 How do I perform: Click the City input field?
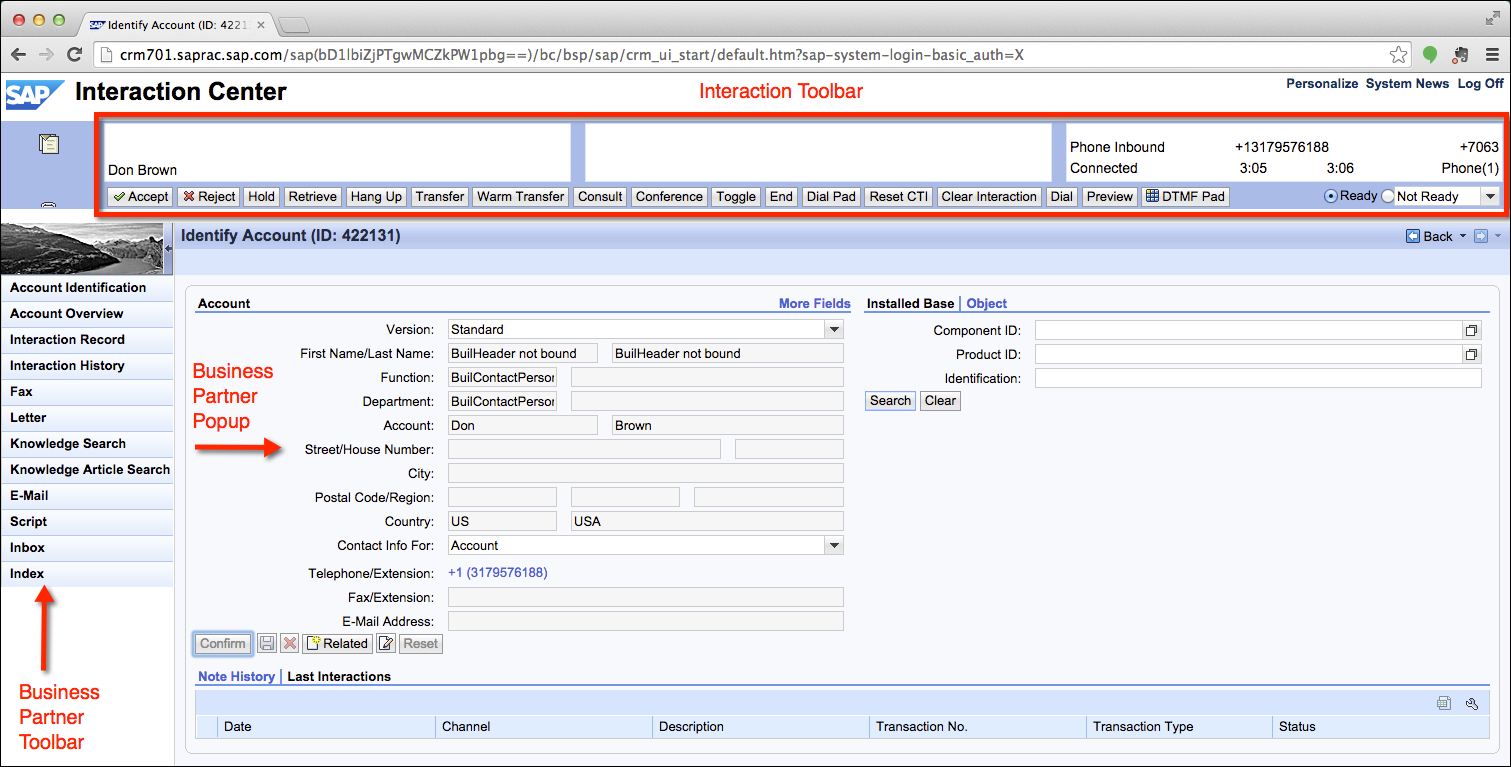[x=645, y=474]
